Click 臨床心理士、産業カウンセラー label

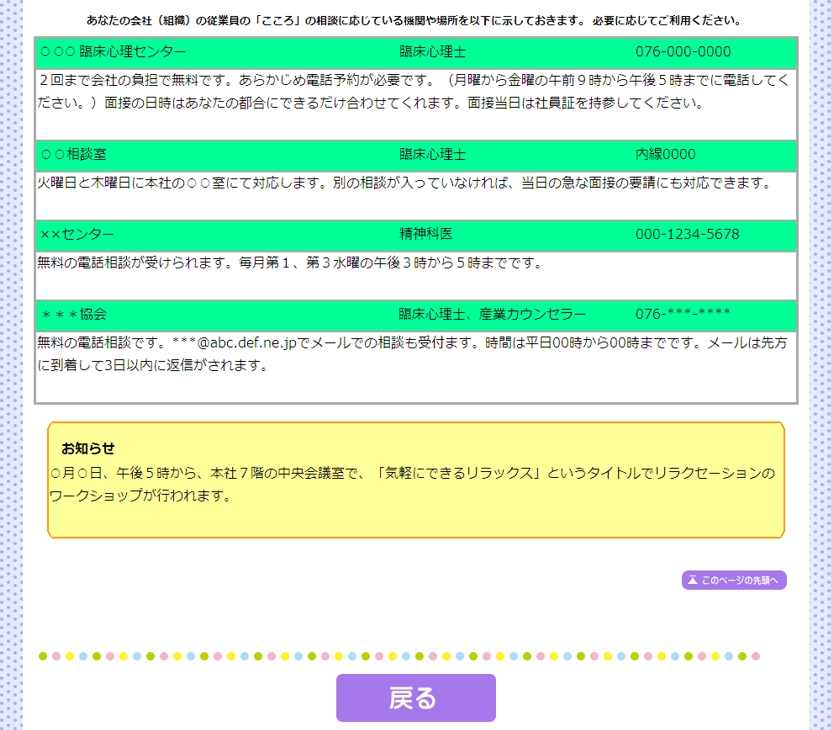point(492,314)
